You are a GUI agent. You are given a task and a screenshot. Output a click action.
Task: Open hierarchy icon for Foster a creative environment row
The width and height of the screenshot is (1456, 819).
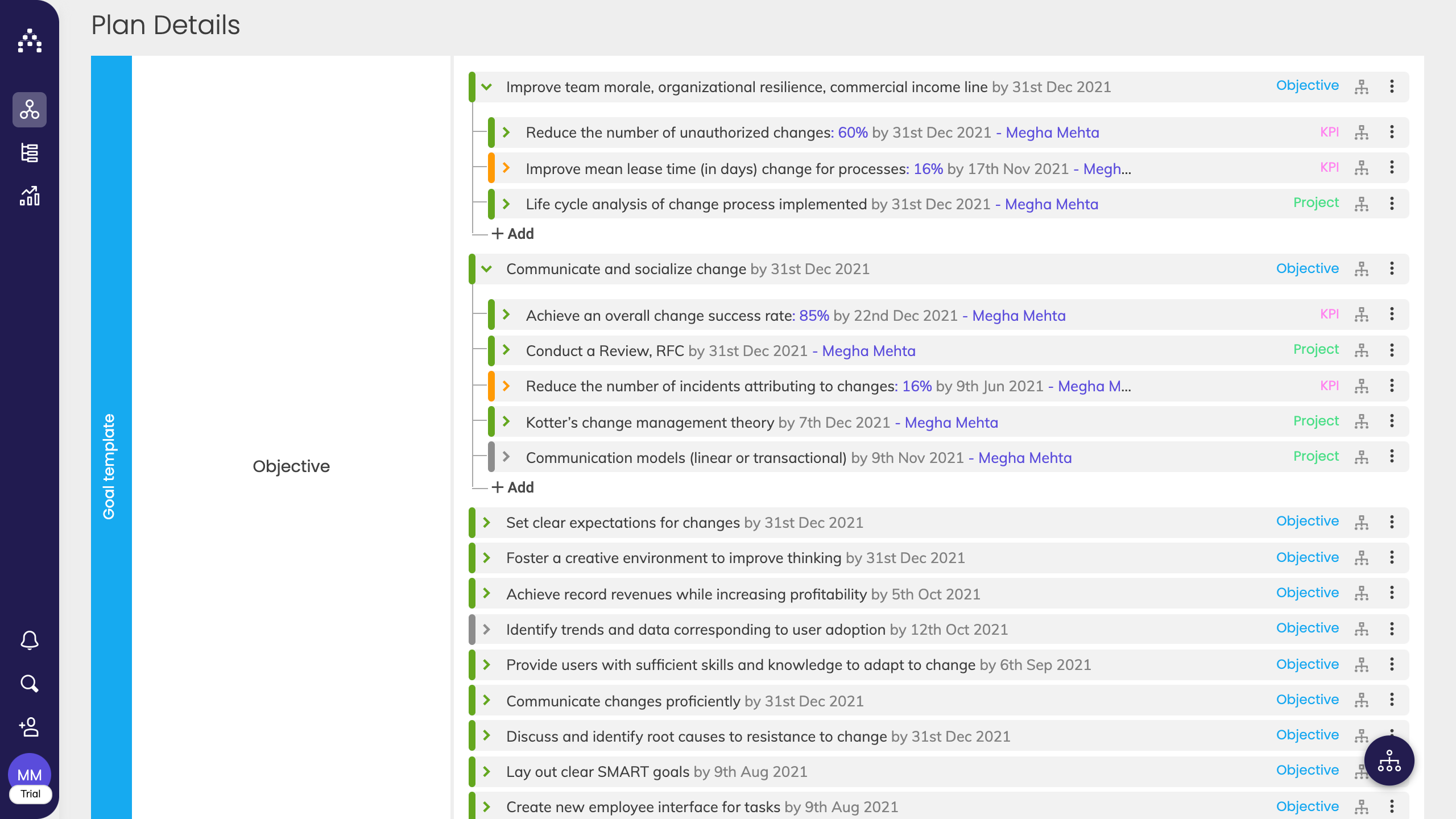(1362, 558)
